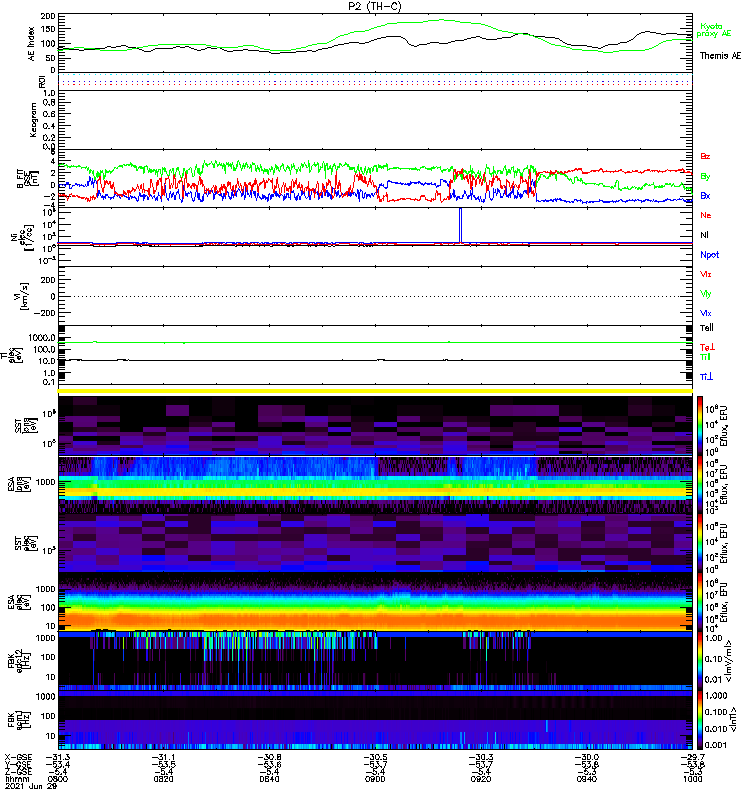Click the AE Index axis label

(31, 44)
